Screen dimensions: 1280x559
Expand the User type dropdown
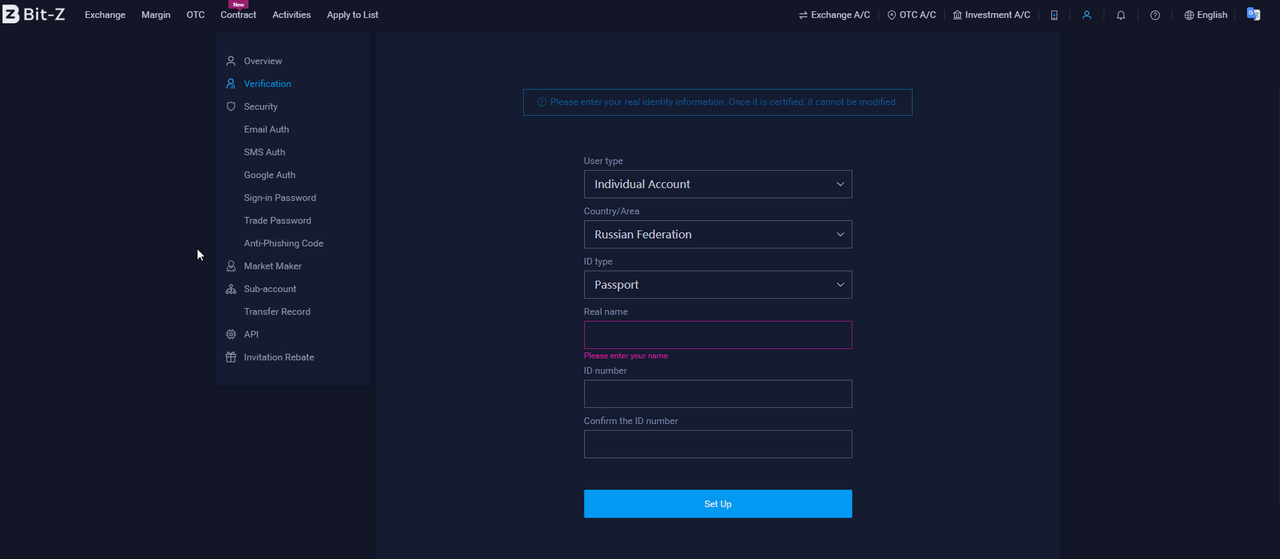[718, 184]
